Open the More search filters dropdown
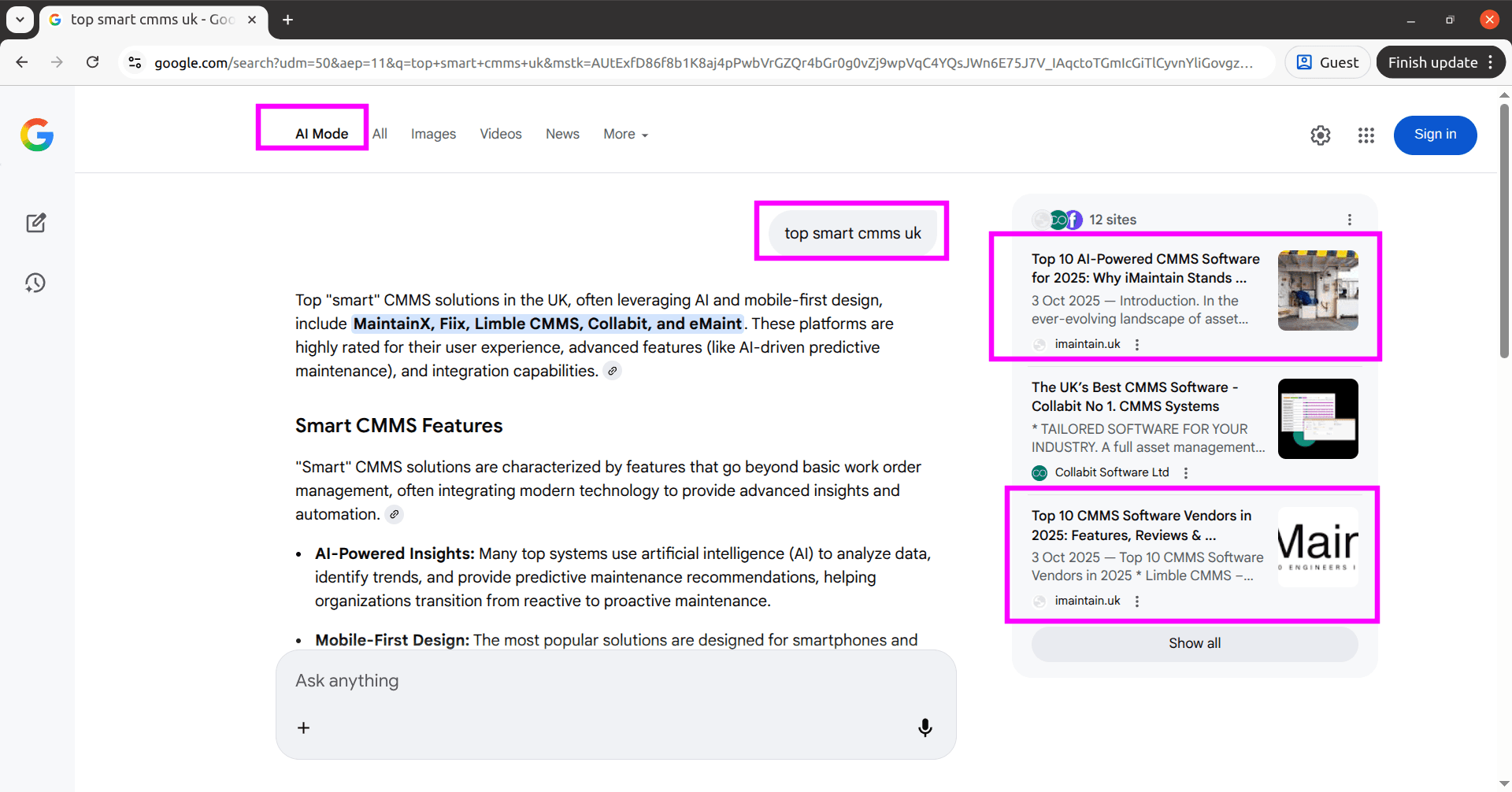This screenshot has height=792, width=1512. click(624, 134)
